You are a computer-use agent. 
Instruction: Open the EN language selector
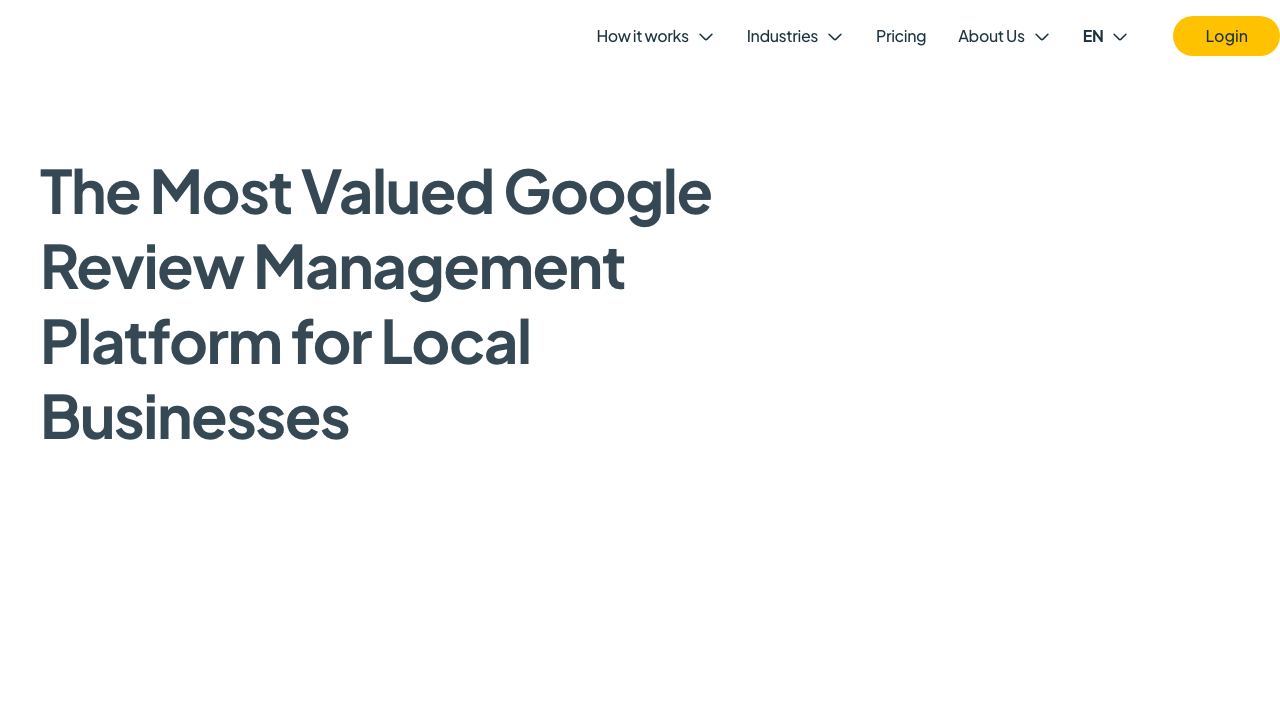pos(1093,36)
